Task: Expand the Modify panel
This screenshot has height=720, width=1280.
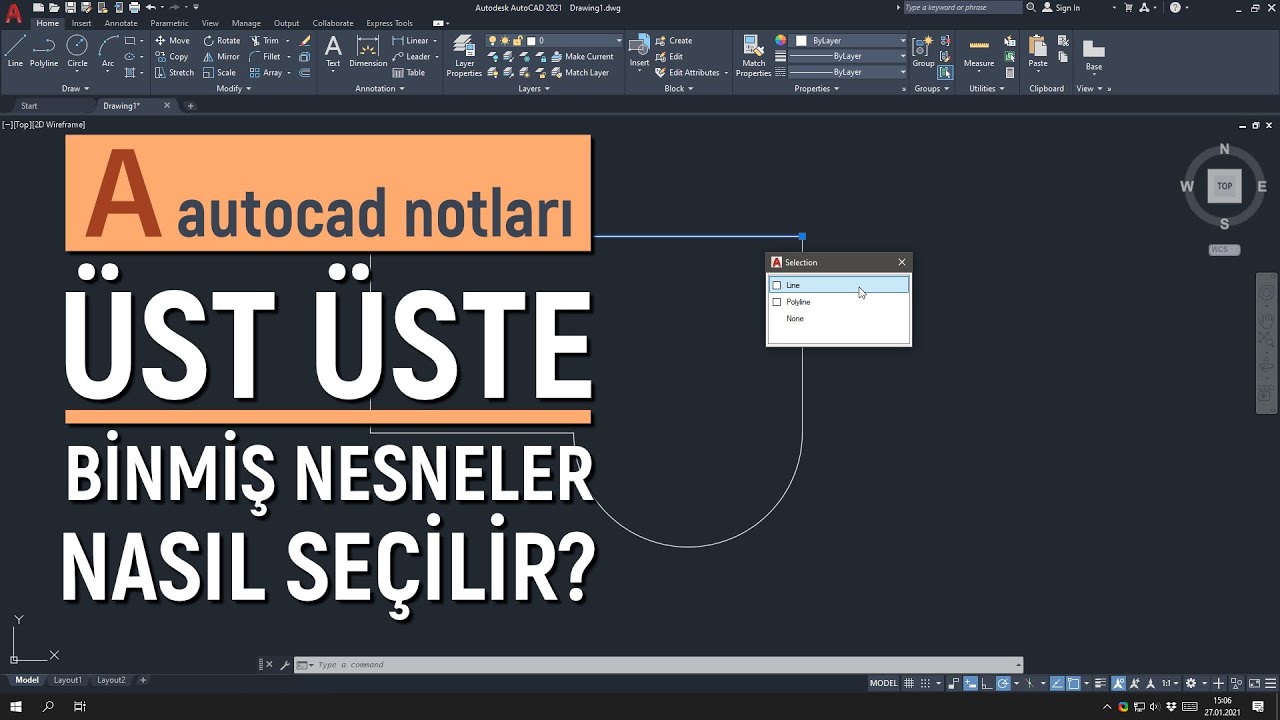Action: 233,88
